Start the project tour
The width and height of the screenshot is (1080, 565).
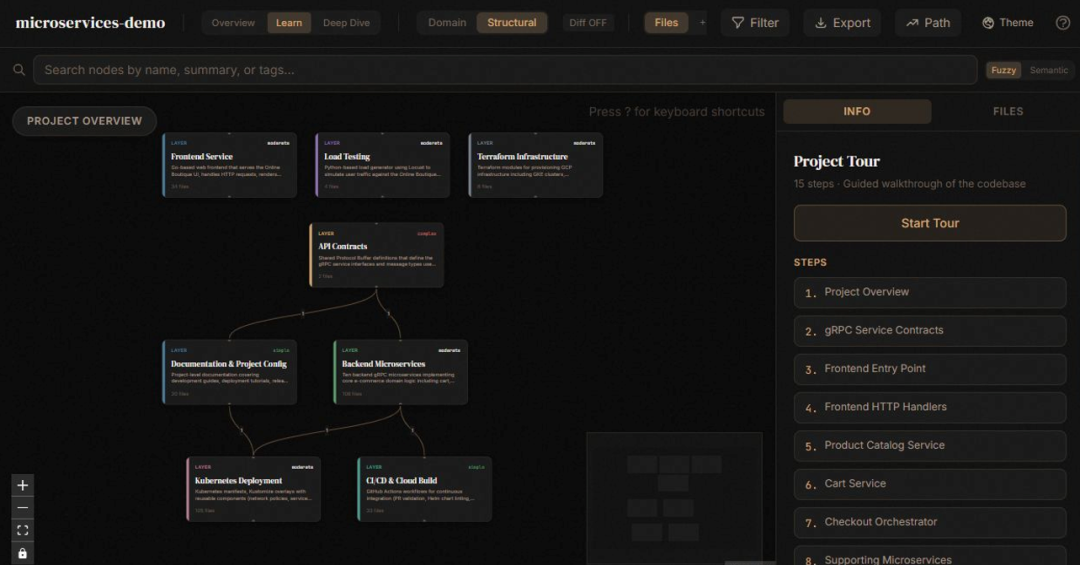(x=930, y=223)
